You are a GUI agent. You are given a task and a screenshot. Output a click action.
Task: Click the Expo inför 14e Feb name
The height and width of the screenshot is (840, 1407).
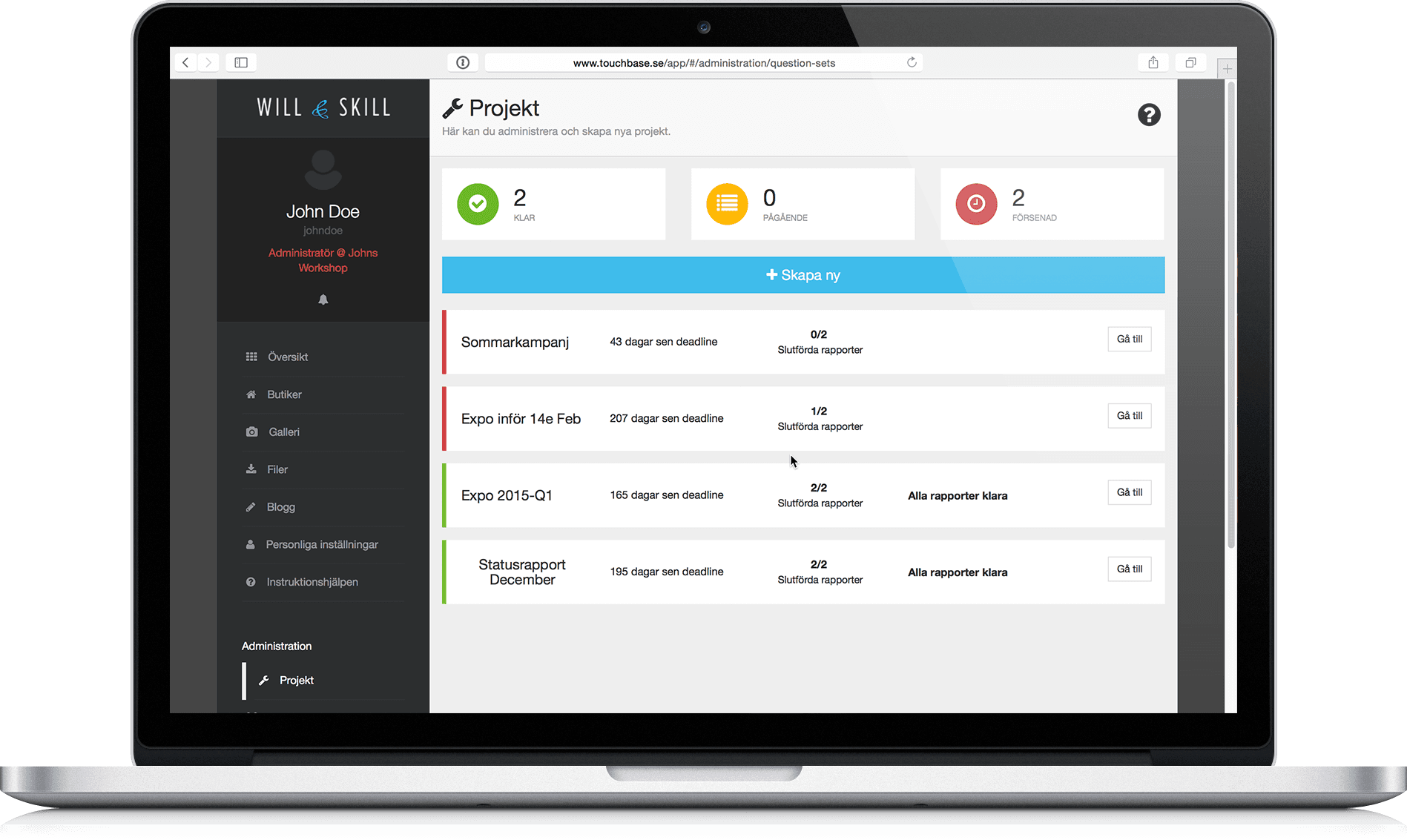click(521, 419)
